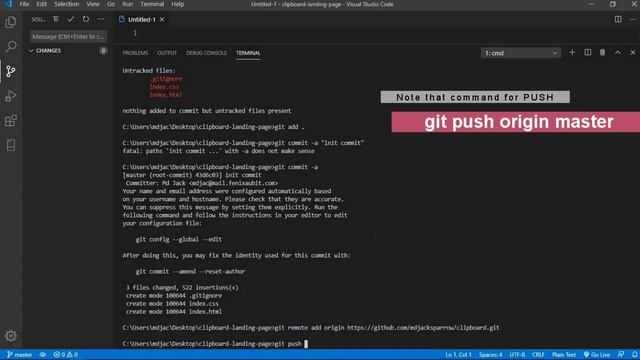Open the File menu
The image size is (640, 360).
point(24,4)
